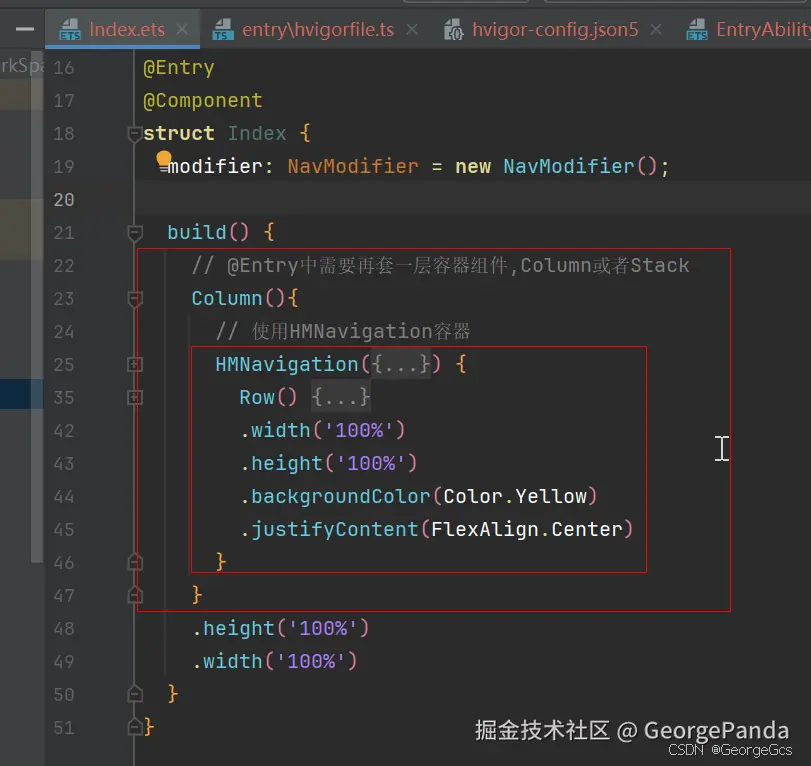Click the TS file icon on hvigorfile.ts tab
811x766 pixels.
[222, 29]
